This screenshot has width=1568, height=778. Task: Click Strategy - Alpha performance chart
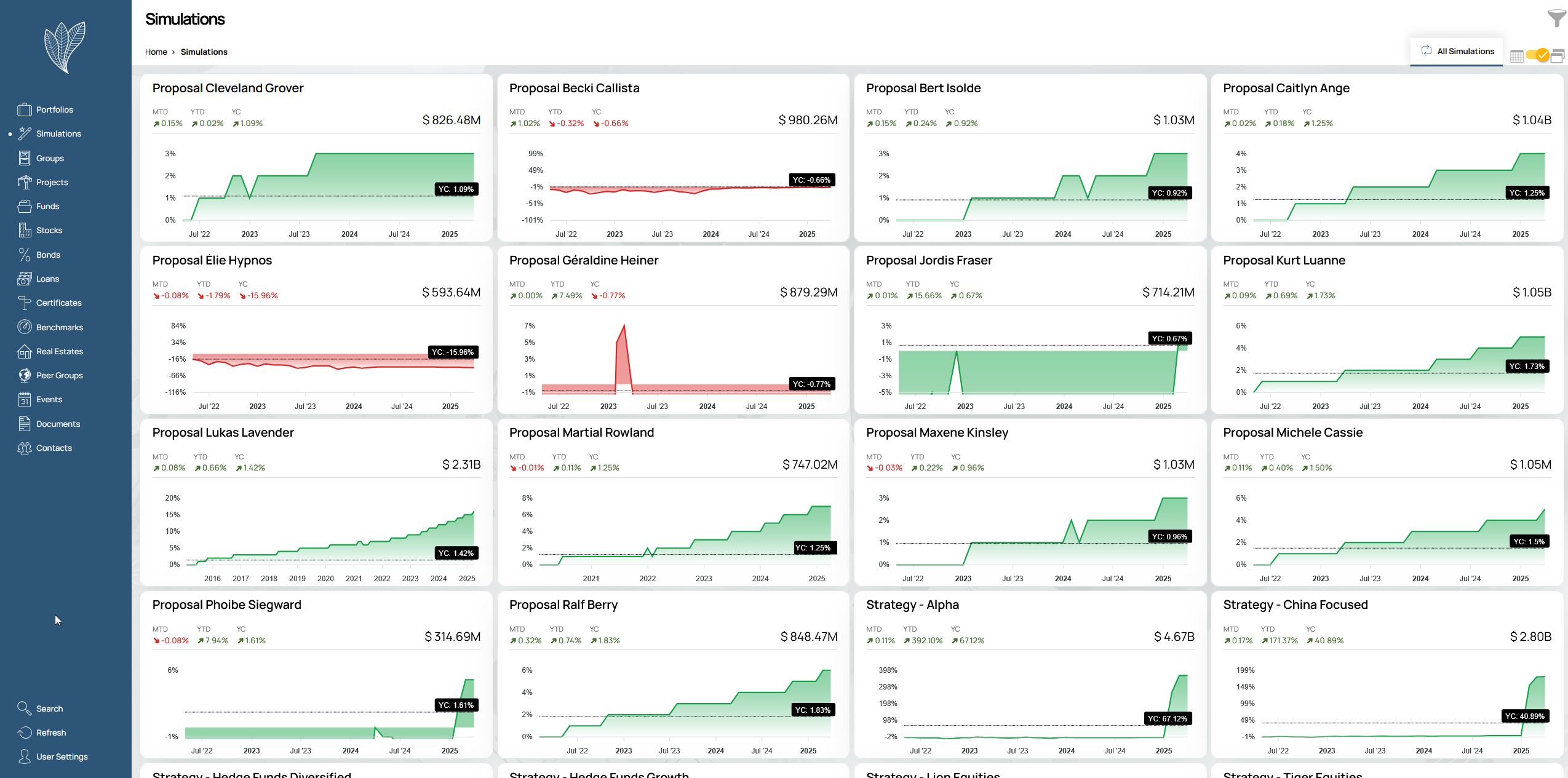[x=1040, y=707]
